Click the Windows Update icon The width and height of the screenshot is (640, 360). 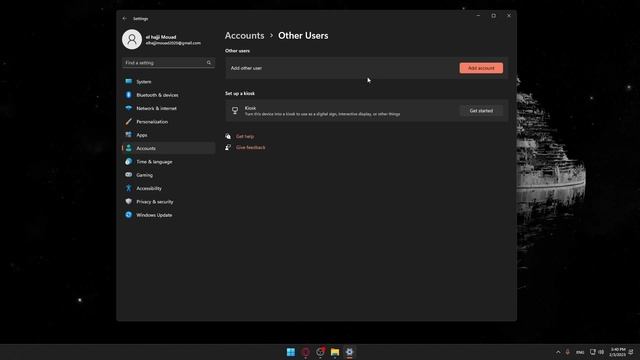click(x=129, y=215)
